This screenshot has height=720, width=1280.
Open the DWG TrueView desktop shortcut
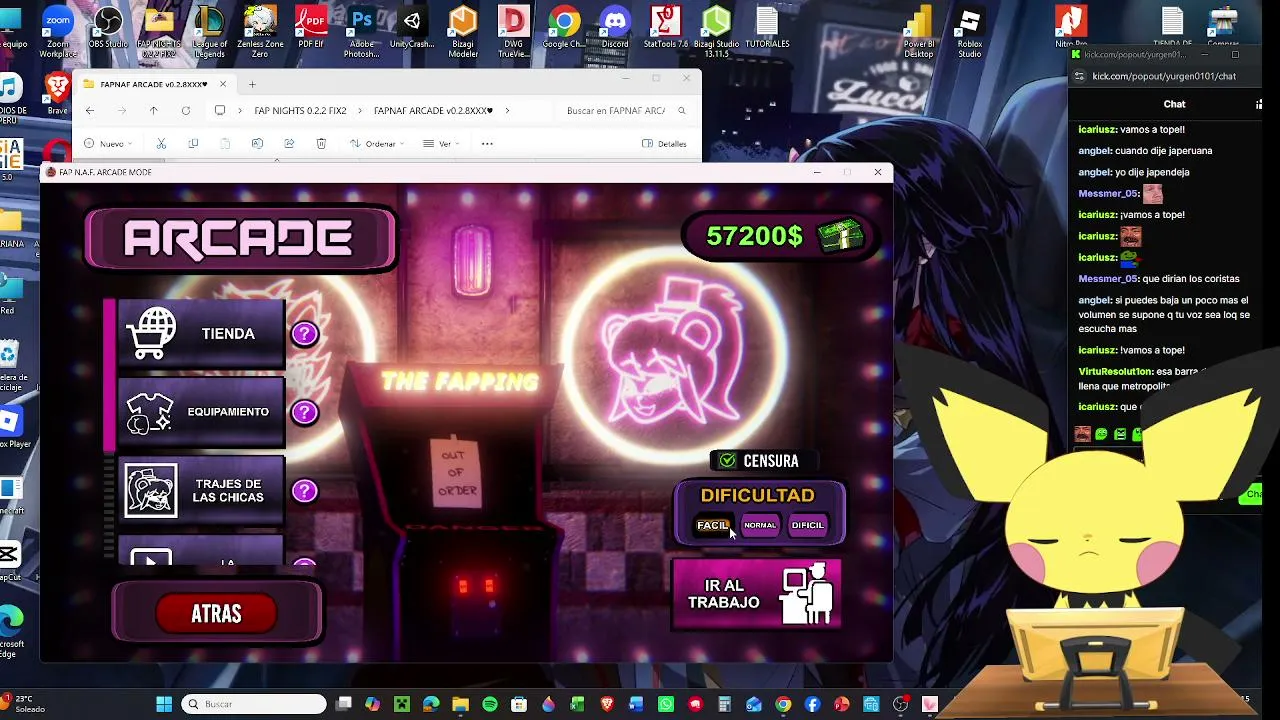point(513,30)
